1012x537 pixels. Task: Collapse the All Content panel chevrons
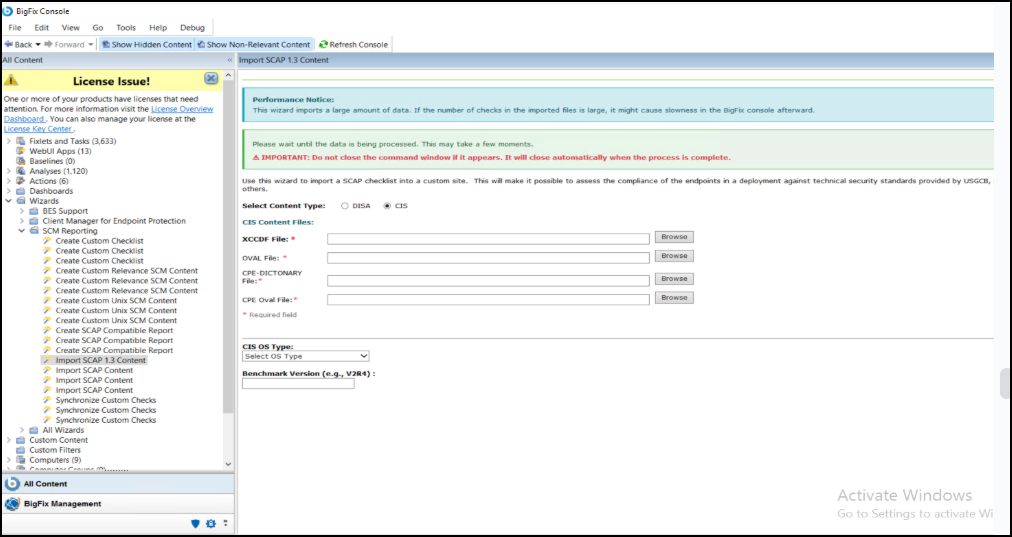(230, 60)
